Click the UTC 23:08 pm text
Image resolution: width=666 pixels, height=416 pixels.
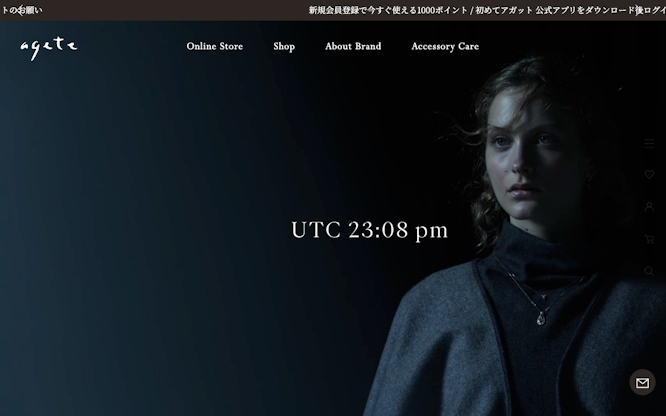tap(369, 230)
